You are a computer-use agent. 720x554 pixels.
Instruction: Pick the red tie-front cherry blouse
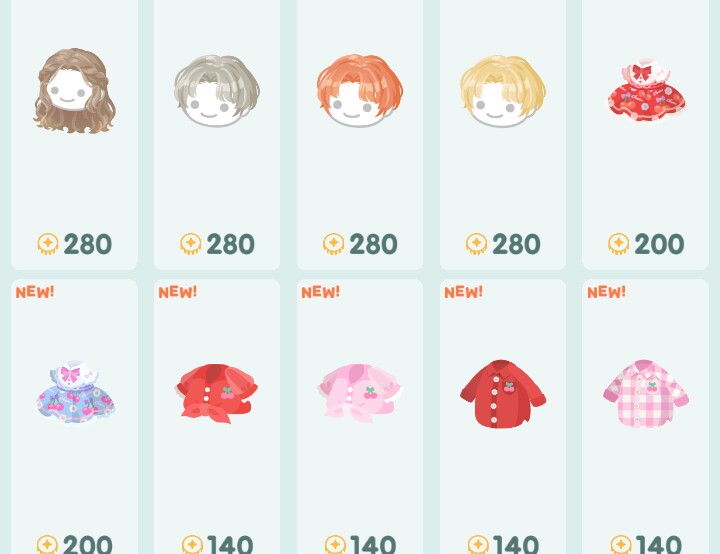pos(217,393)
